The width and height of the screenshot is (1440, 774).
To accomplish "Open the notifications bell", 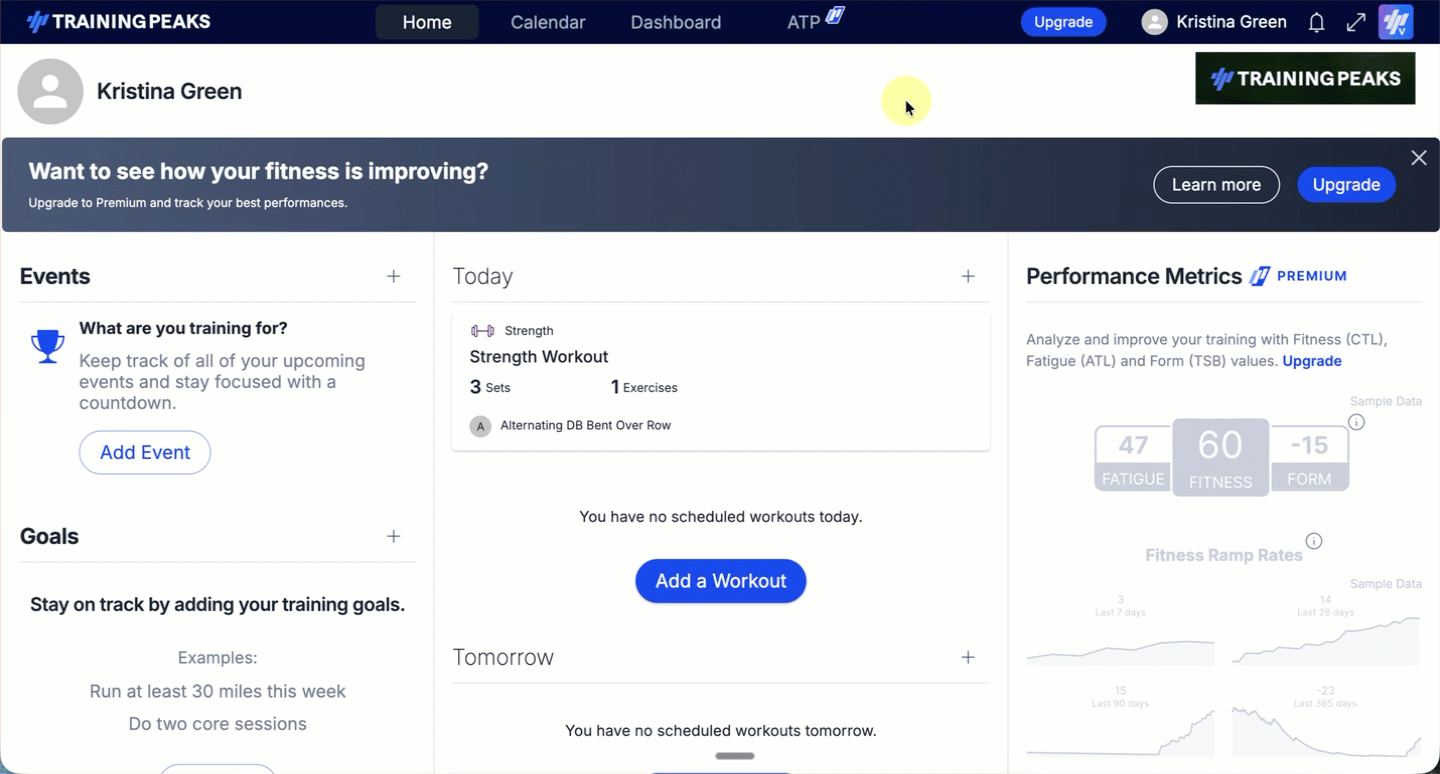I will point(1317,22).
